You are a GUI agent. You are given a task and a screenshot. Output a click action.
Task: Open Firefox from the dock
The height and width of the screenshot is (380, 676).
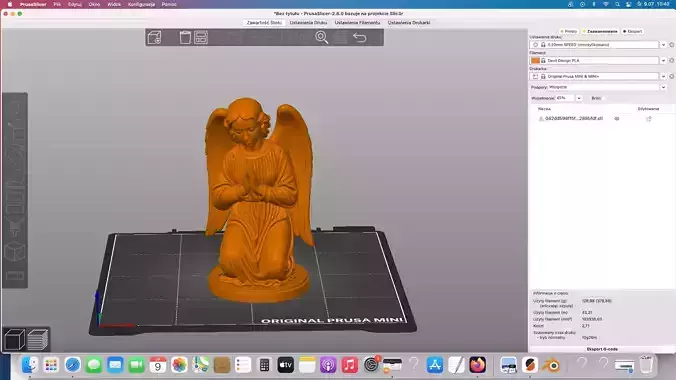click(x=478, y=365)
